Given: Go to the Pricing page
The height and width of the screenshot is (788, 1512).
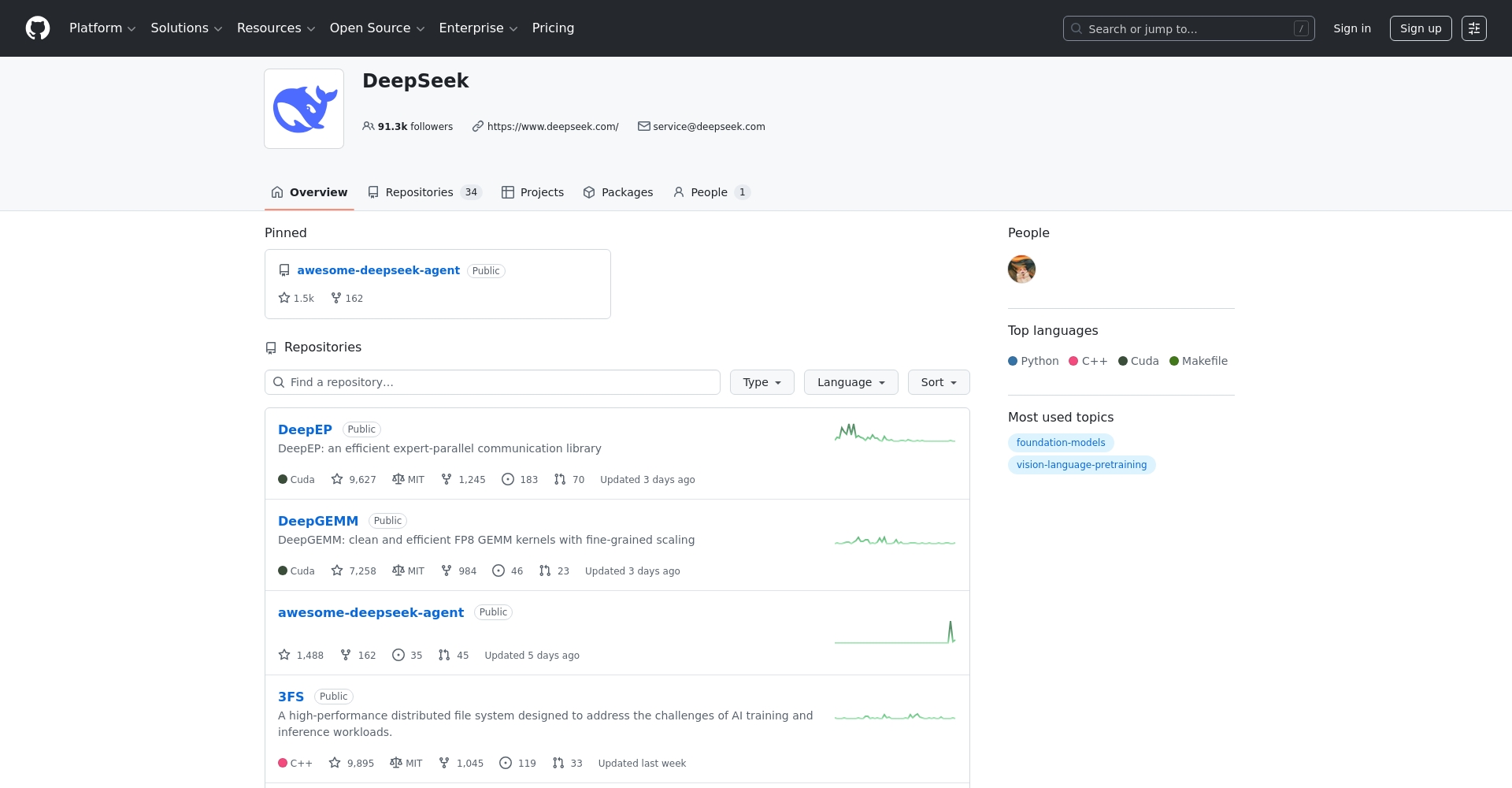Looking at the screenshot, I should coord(553,28).
